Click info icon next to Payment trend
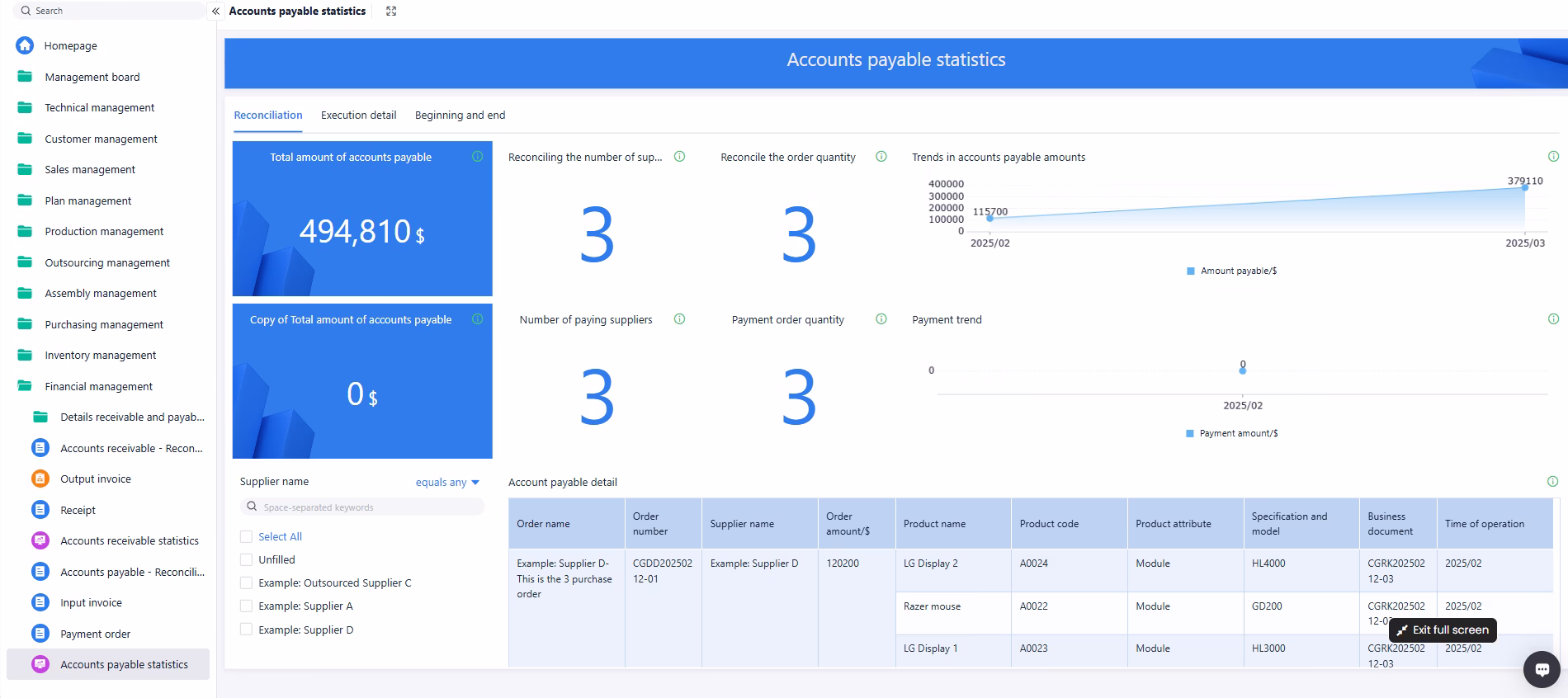1568x698 pixels. [x=1553, y=319]
